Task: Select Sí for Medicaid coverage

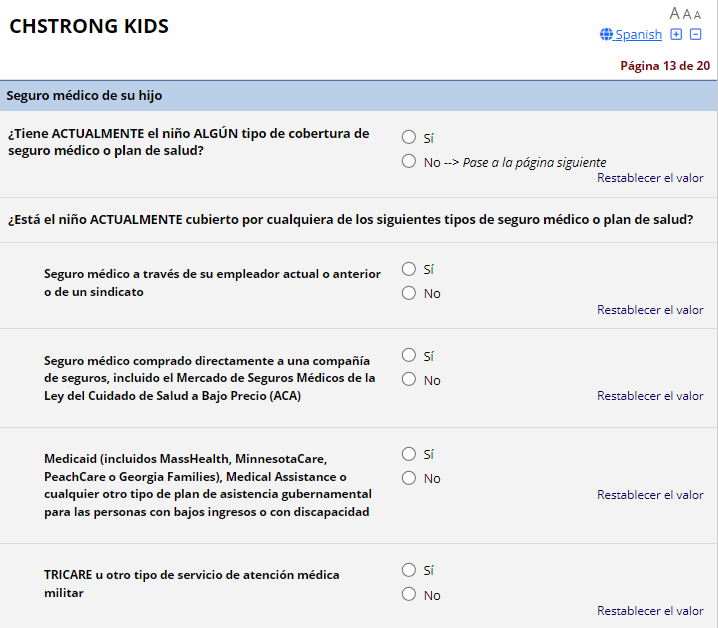Action: (409, 454)
